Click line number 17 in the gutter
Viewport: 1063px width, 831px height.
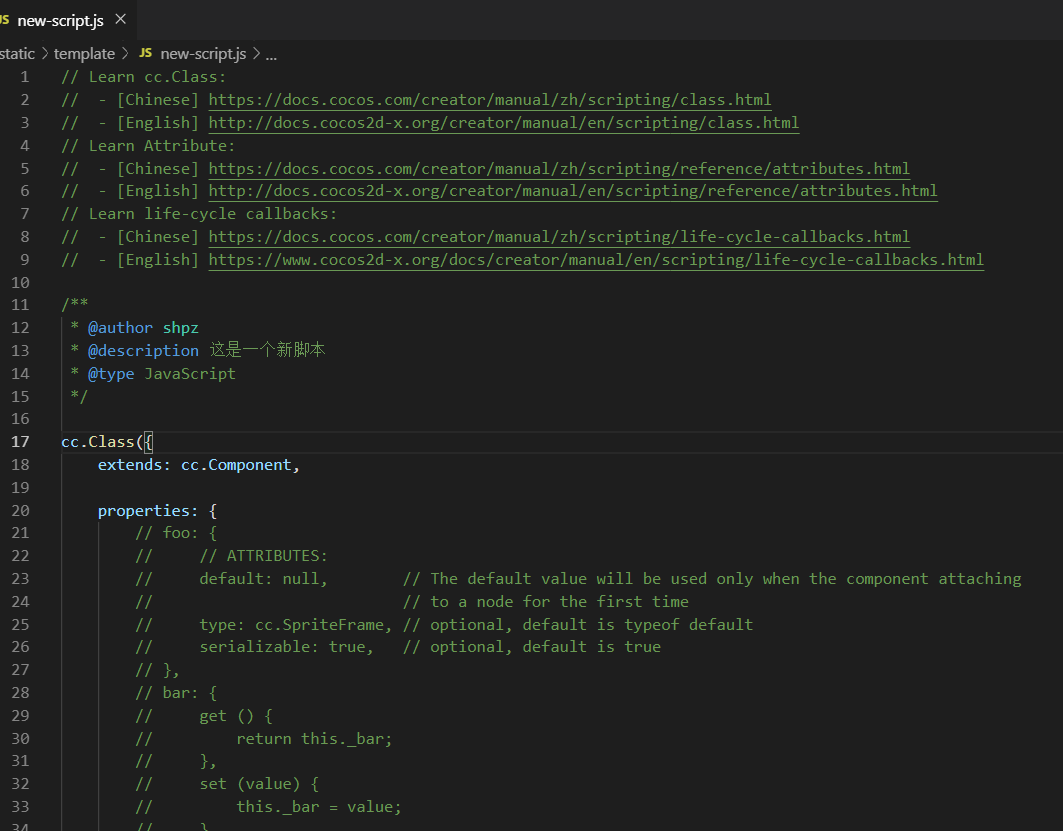coord(20,442)
